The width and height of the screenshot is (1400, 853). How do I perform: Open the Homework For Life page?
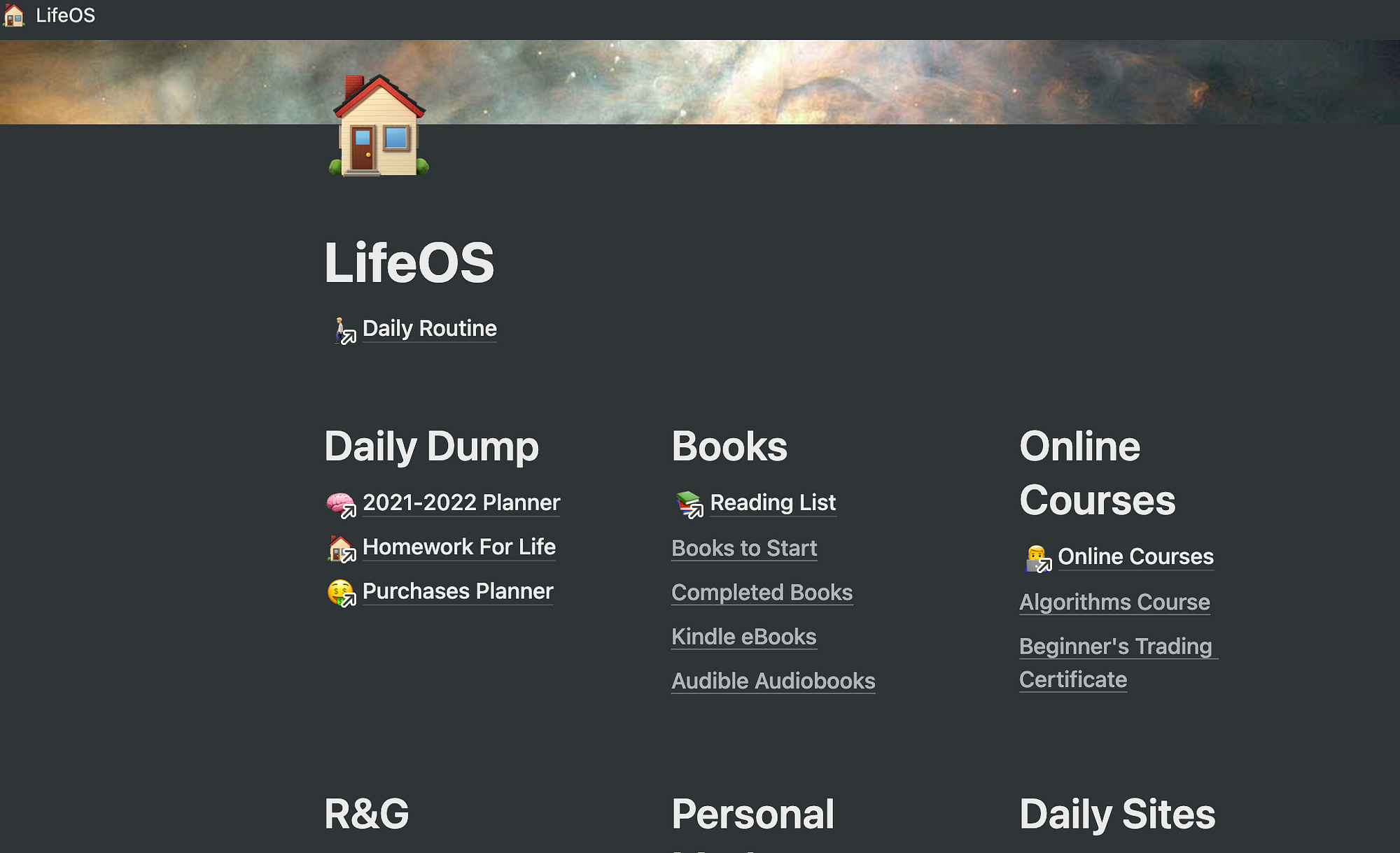pyautogui.click(x=459, y=547)
